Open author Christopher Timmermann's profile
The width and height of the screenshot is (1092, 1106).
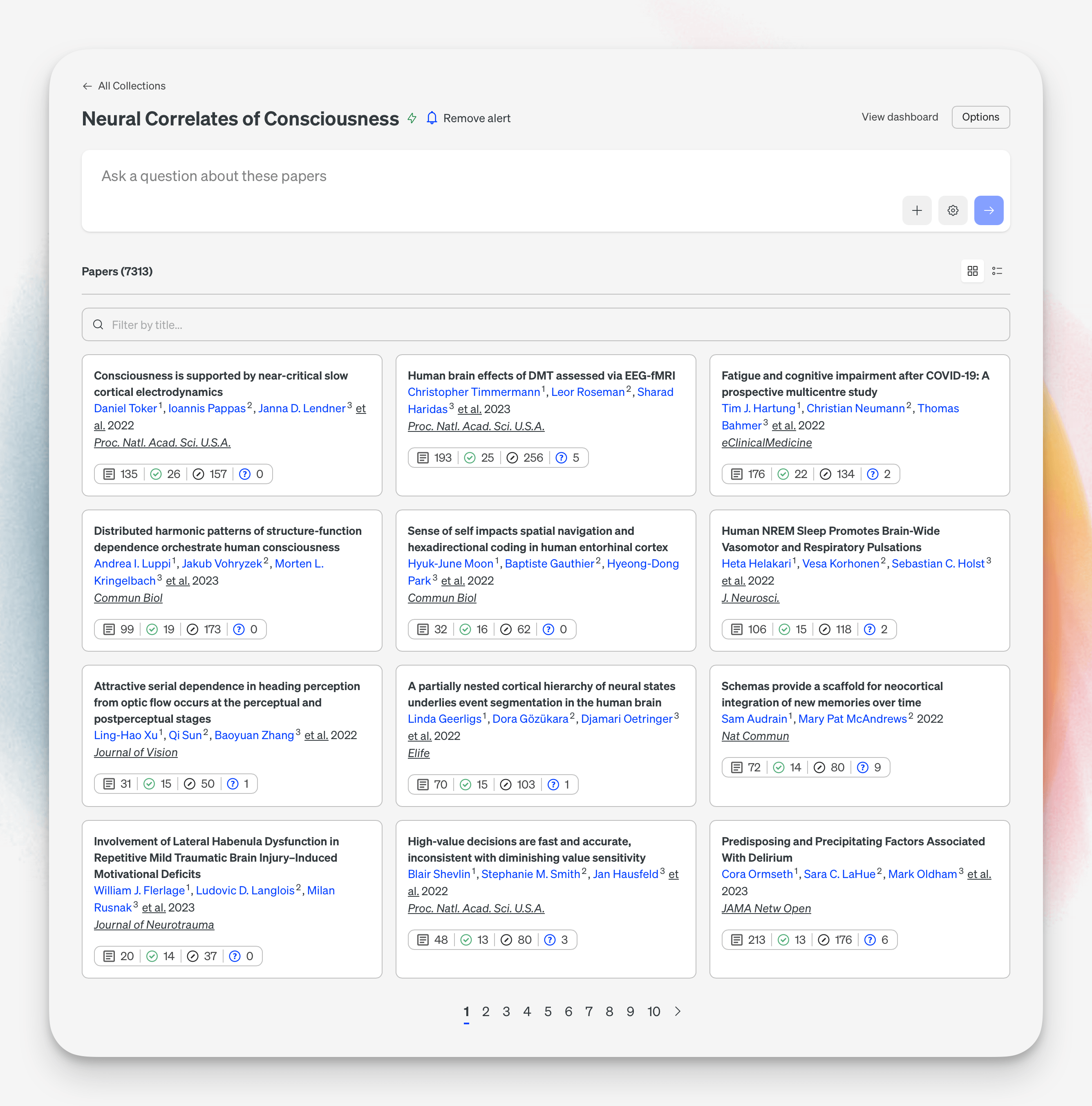click(474, 392)
